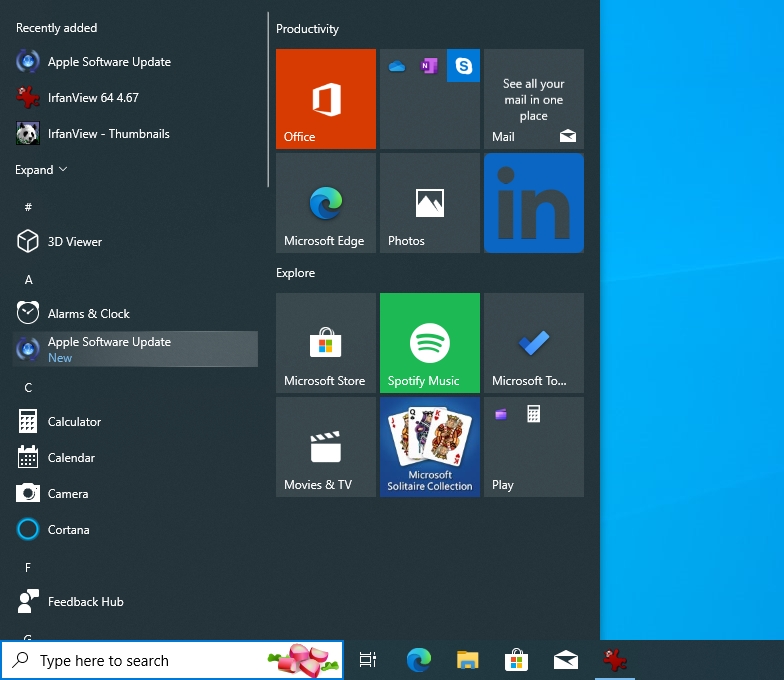
Task: Click the A letter header in app list
Action: click(28, 280)
